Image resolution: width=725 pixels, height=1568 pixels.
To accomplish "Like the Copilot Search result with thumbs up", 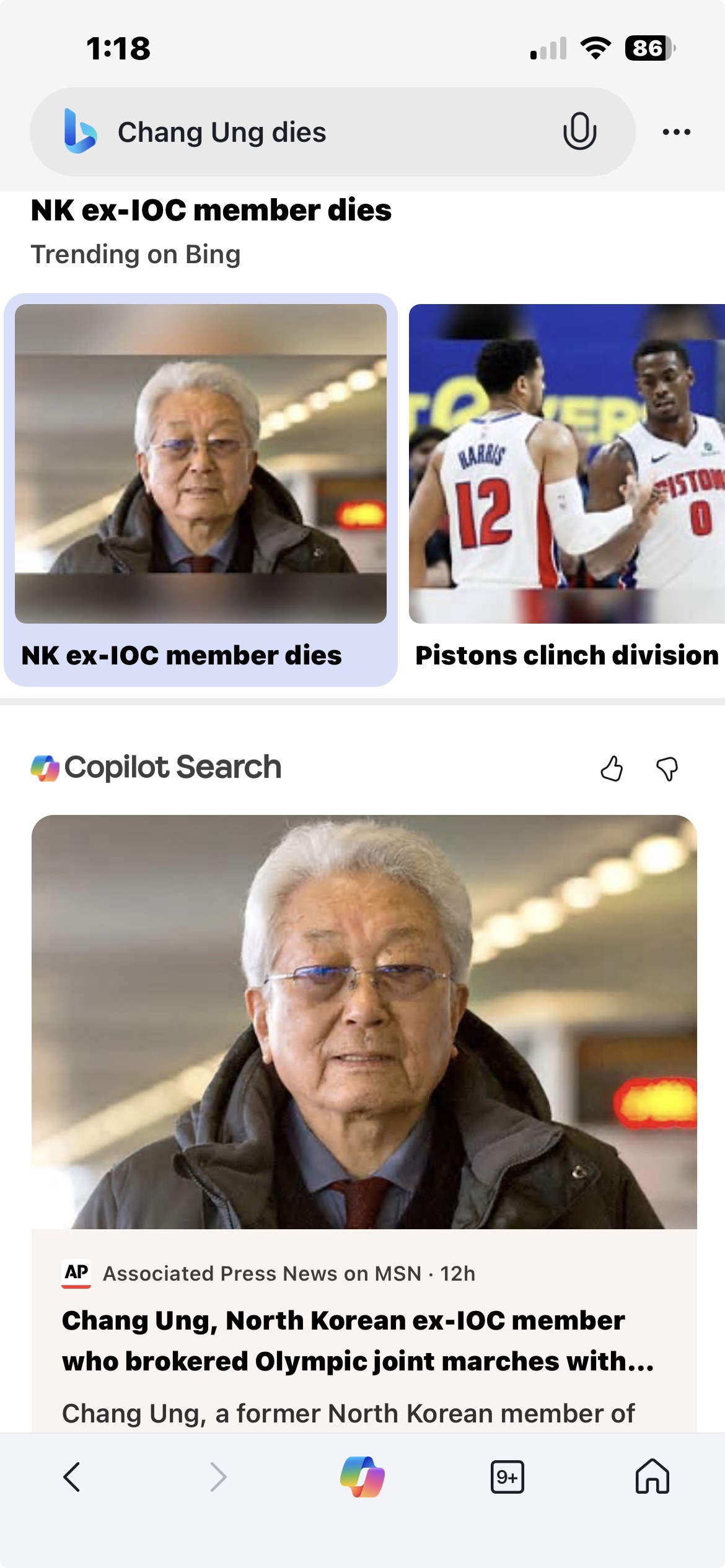I will [x=612, y=769].
